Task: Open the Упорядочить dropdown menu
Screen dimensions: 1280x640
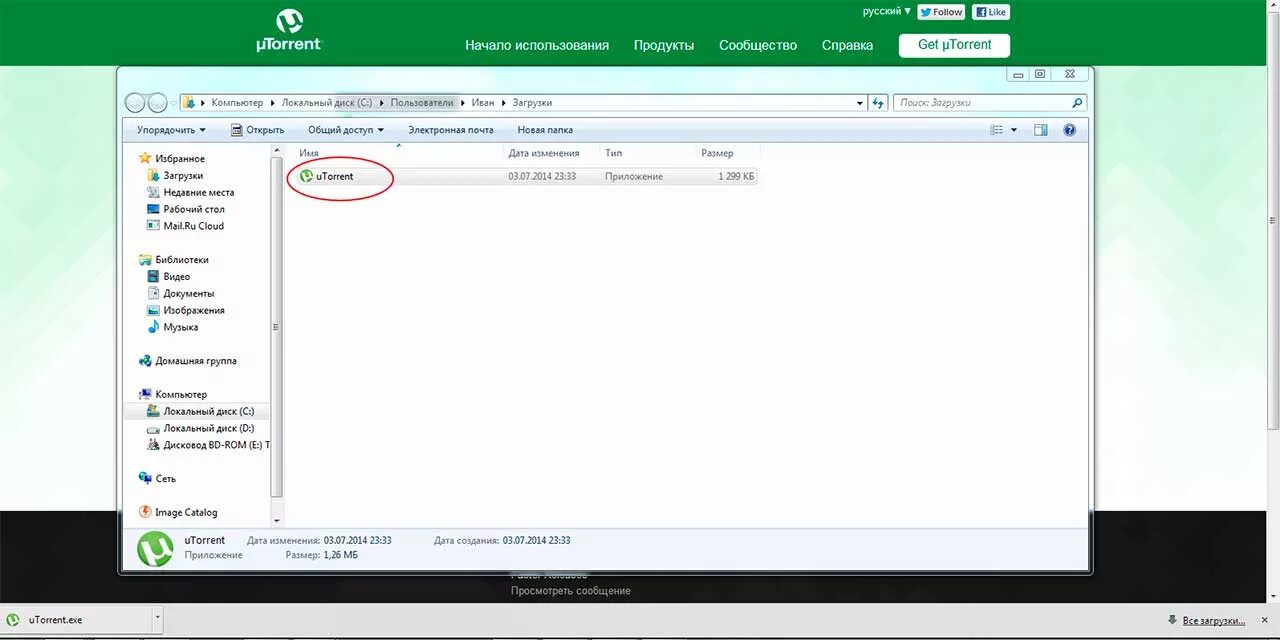Action: (x=171, y=130)
